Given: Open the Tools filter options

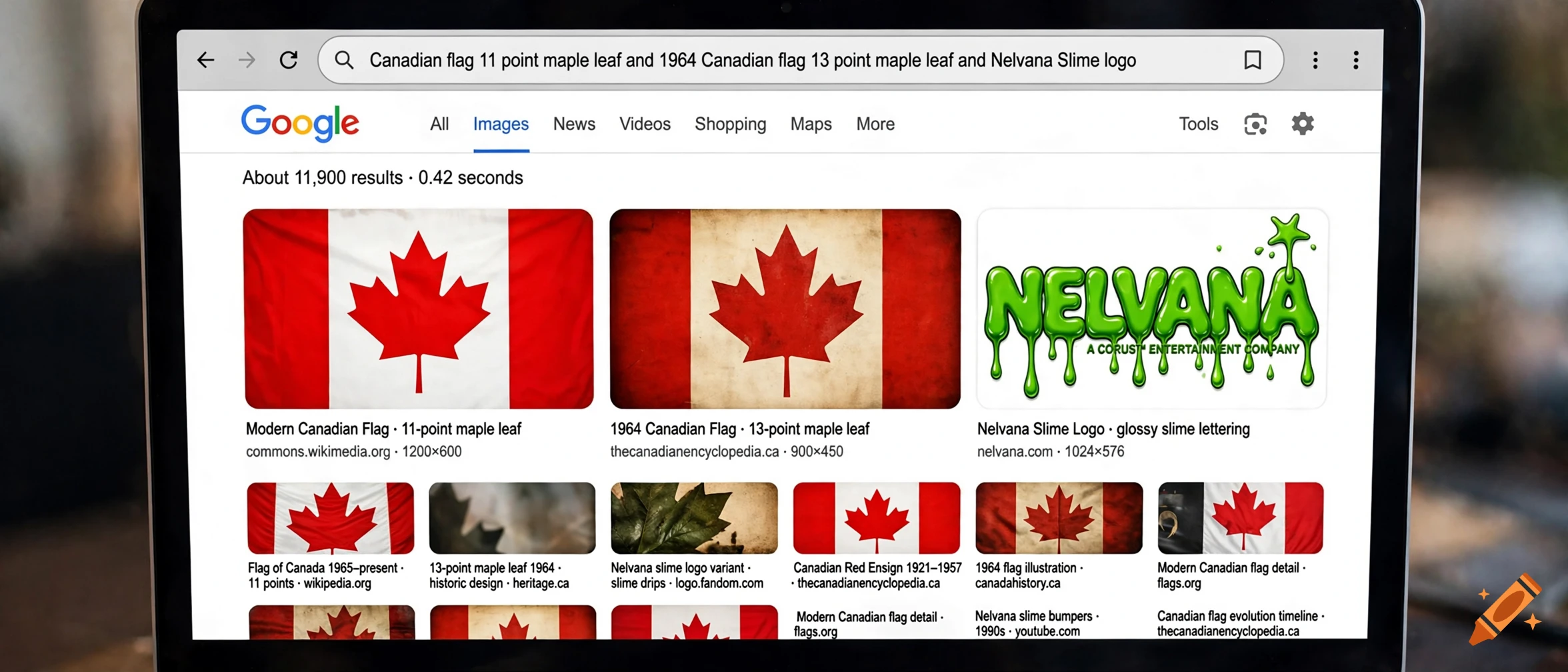Looking at the screenshot, I should click(1199, 124).
